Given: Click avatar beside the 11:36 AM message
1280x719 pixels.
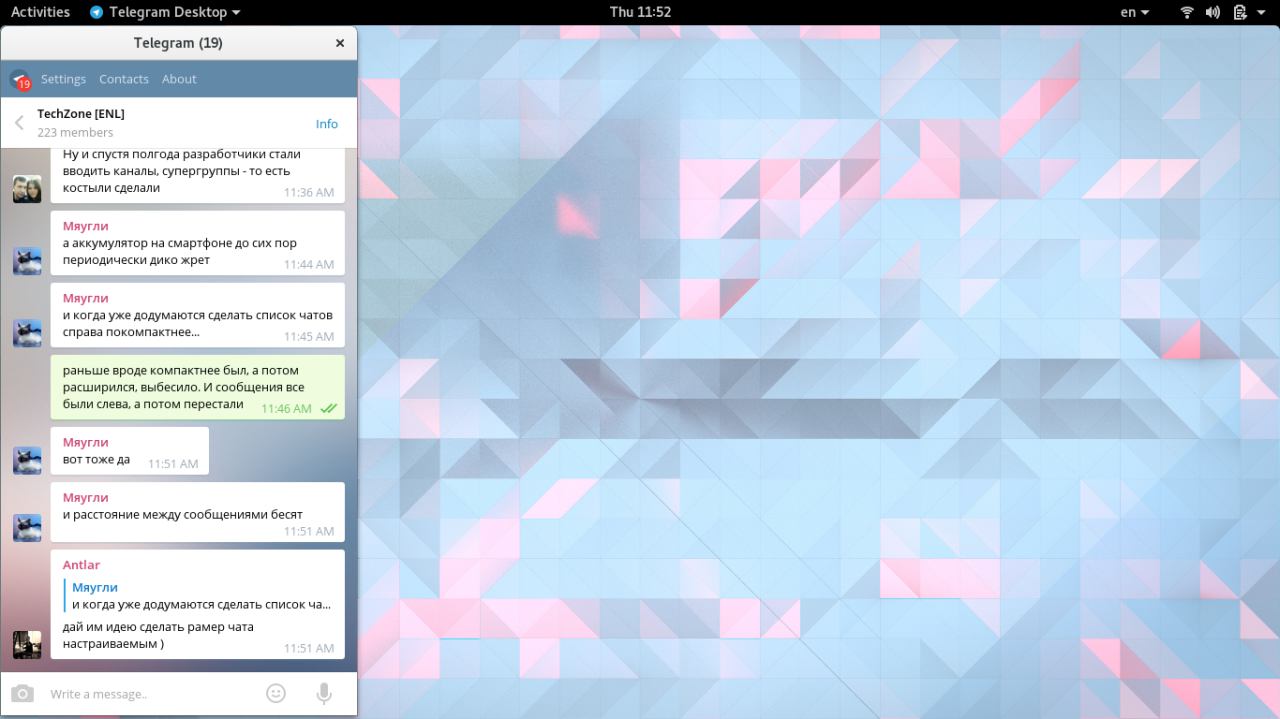Looking at the screenshot, I should pyautogui.click(x=27, y=188).
